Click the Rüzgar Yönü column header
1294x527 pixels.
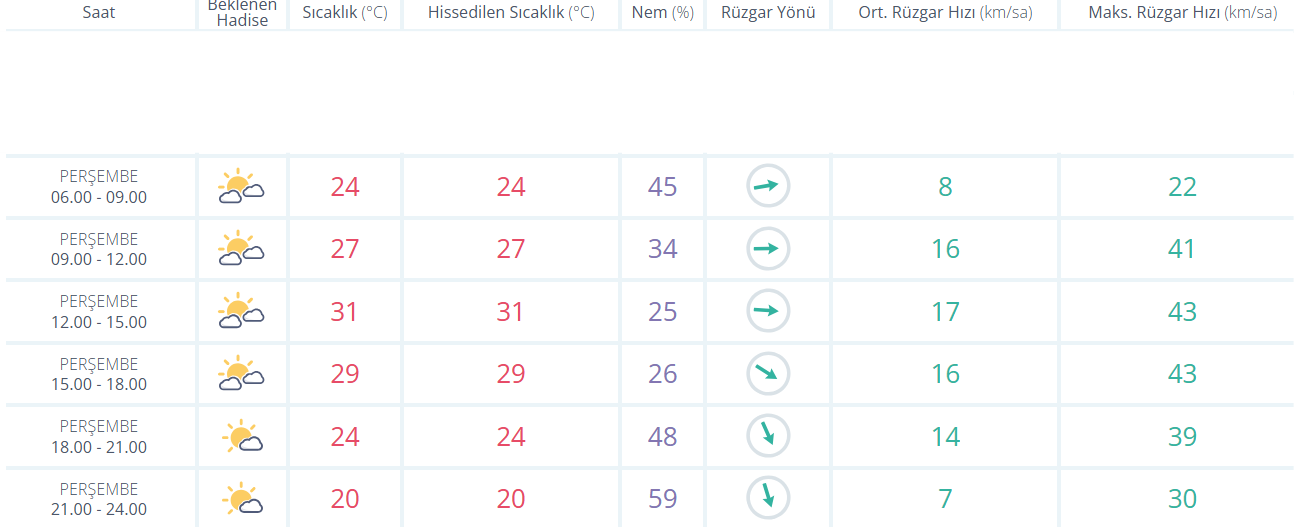point(768,13)
